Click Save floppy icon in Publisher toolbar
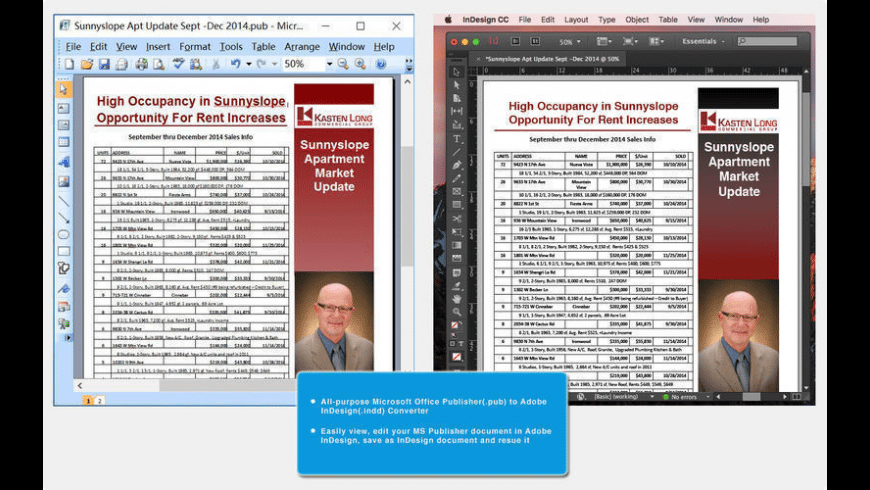The image size is (870, 490). point(104,64)
